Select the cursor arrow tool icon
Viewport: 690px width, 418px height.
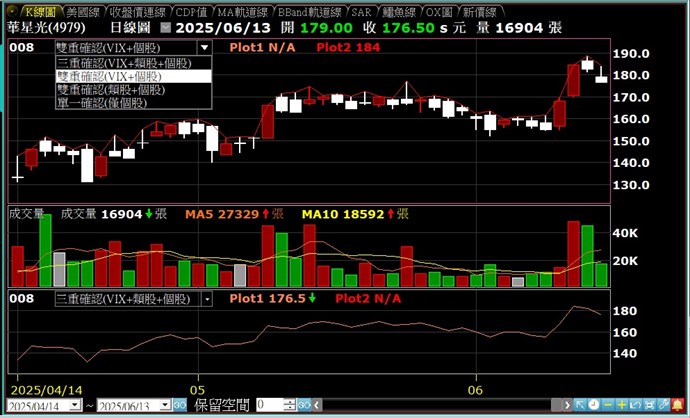(x=580, y=405)
